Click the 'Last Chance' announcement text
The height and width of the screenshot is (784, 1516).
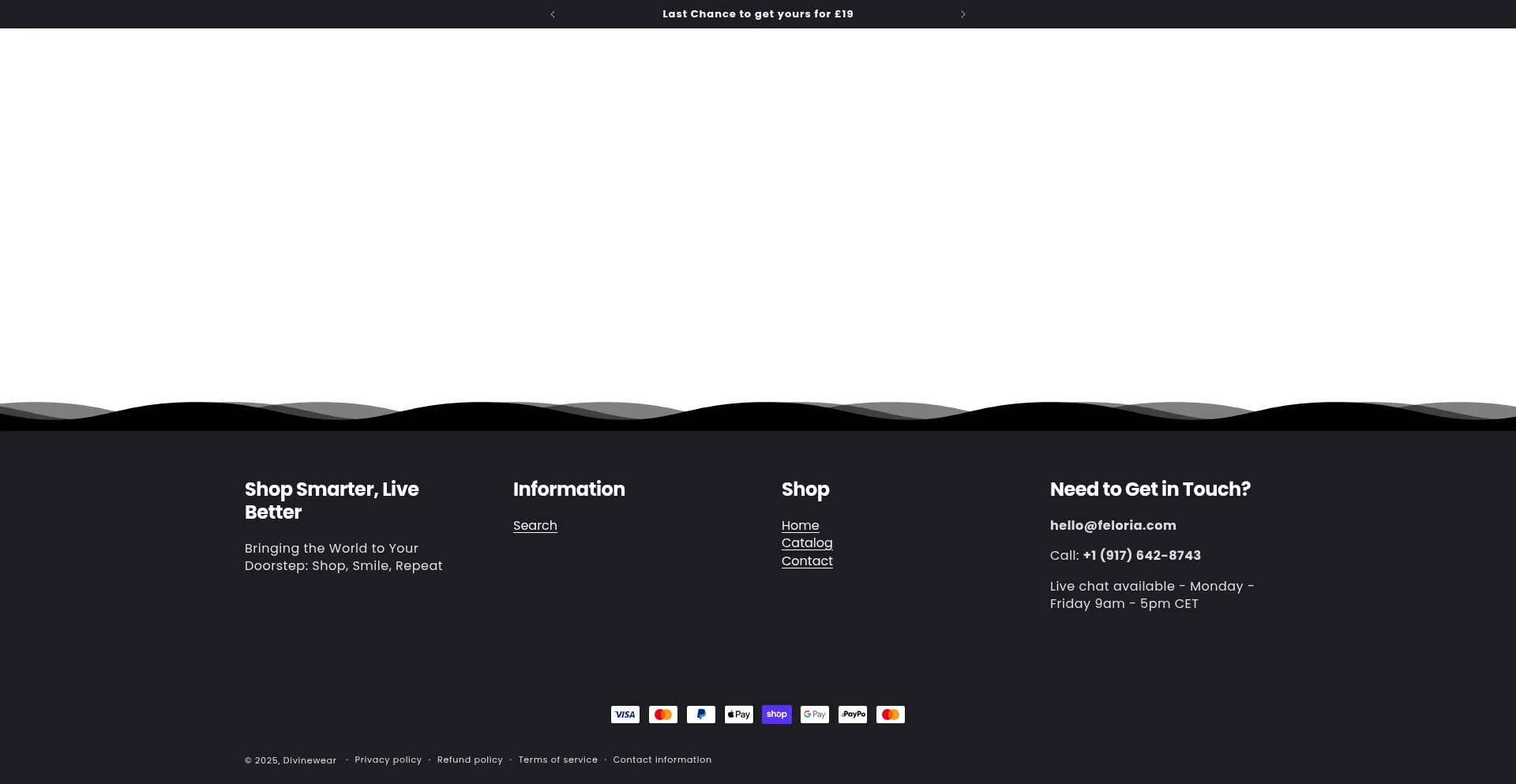757,14
